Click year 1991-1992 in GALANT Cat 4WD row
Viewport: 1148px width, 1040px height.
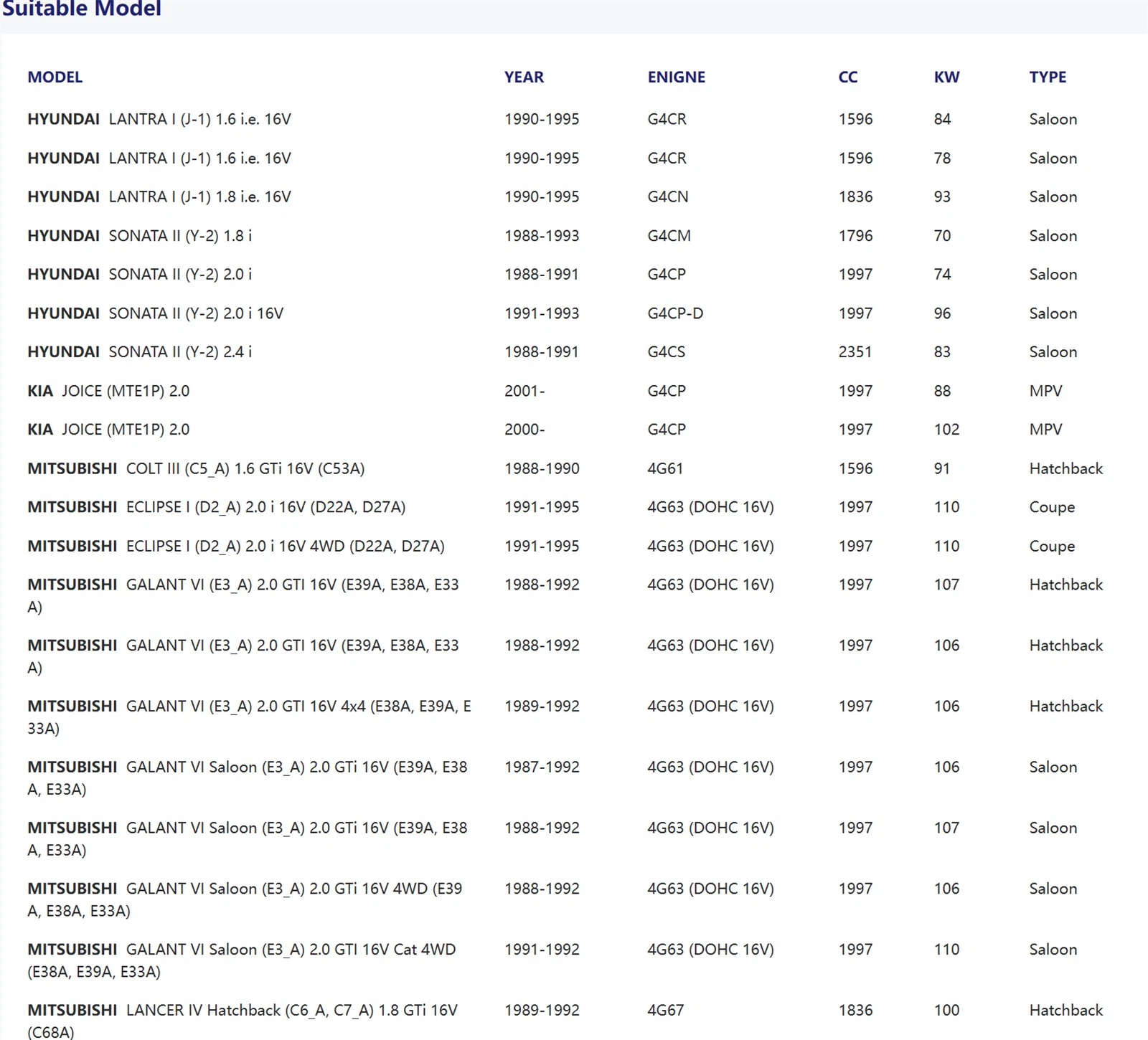542,949
